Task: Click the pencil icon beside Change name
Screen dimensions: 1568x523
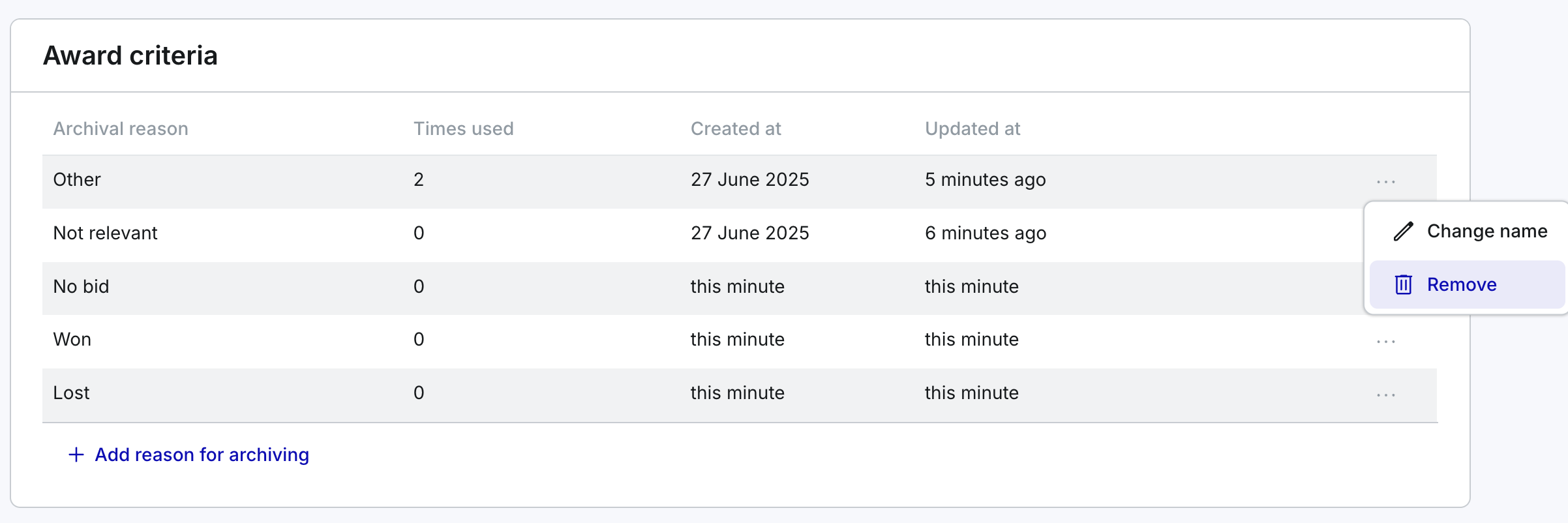Action: pyautogui.click(x=1403, y=232)
